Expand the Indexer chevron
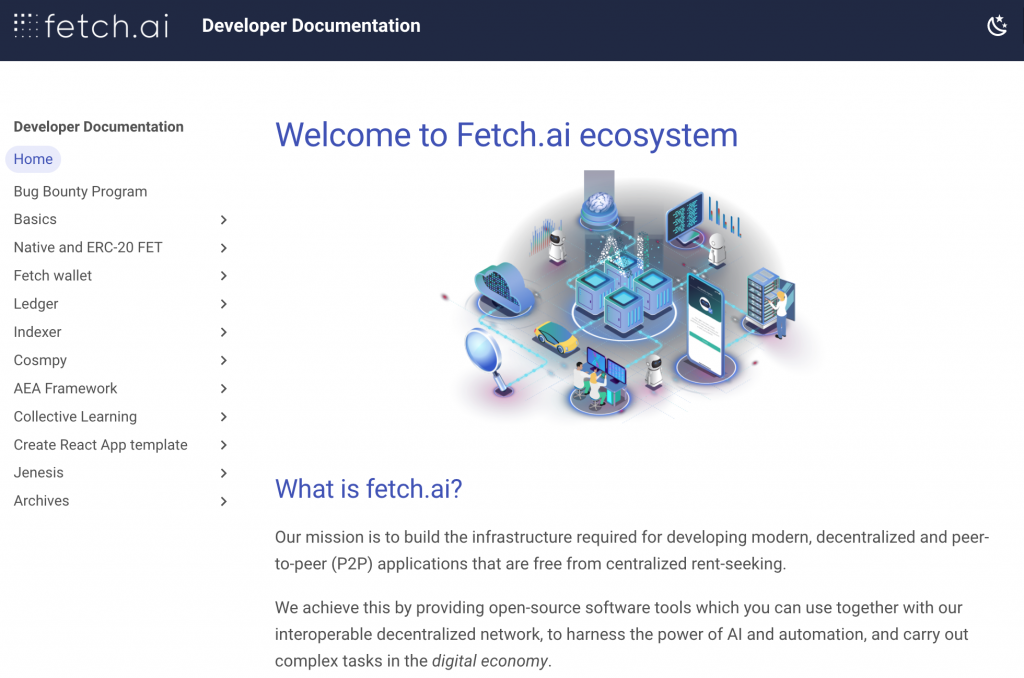 [223, 332]
